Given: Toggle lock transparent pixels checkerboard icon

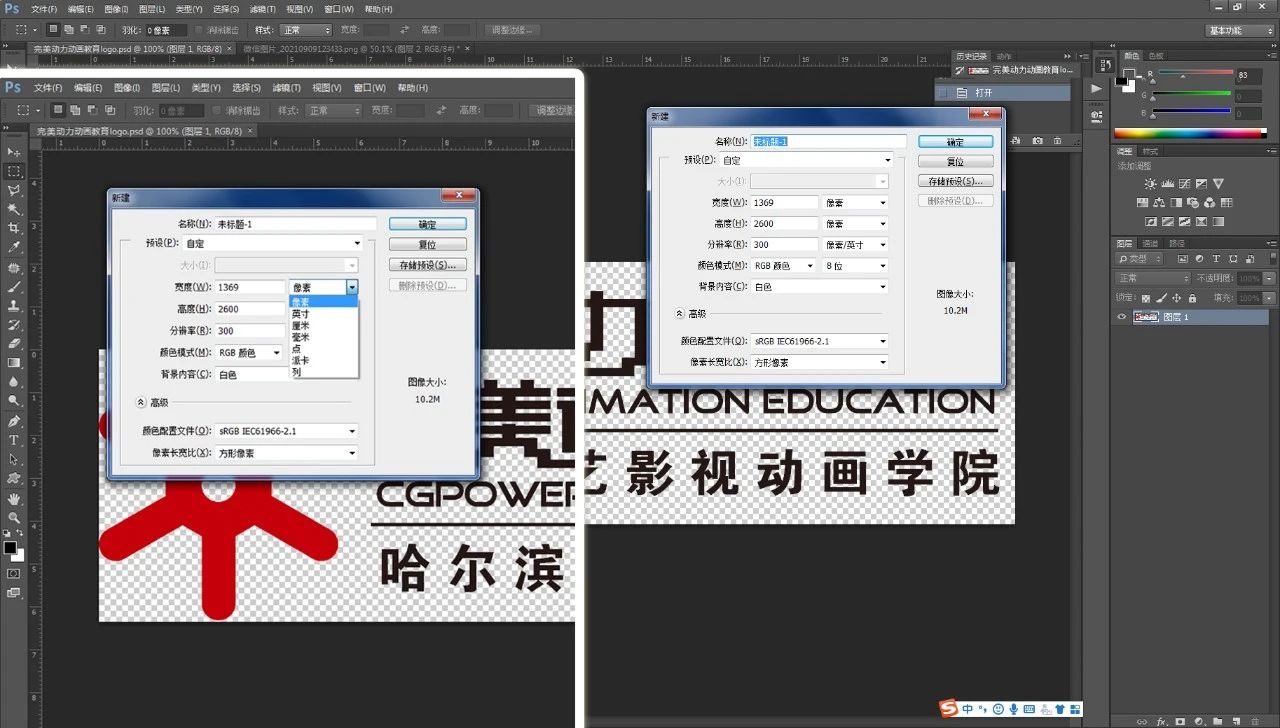Looking at the screenshot, I should click(1146, 298).
